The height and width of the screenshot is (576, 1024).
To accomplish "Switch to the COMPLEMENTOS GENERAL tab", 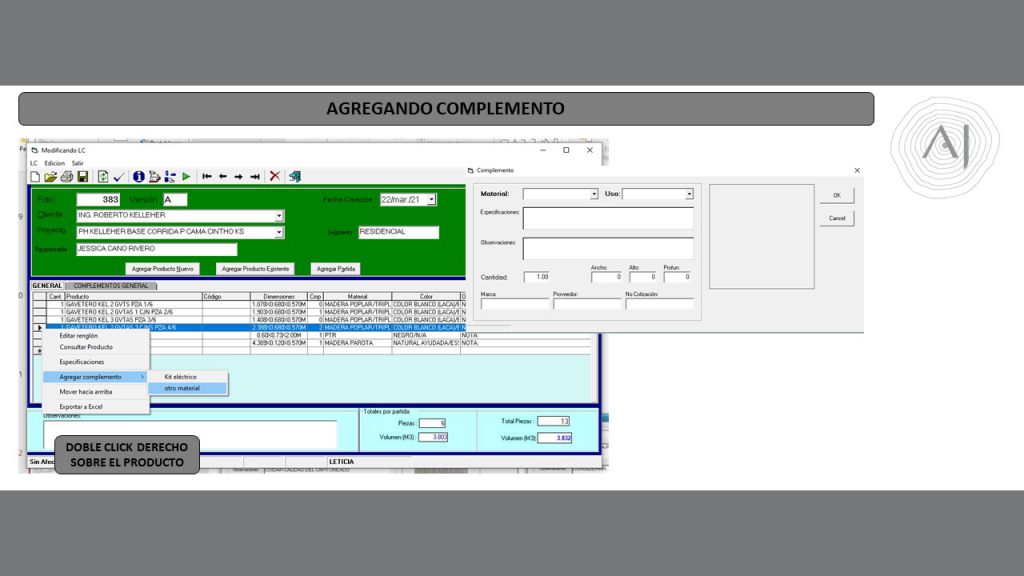I will [110, 286].
